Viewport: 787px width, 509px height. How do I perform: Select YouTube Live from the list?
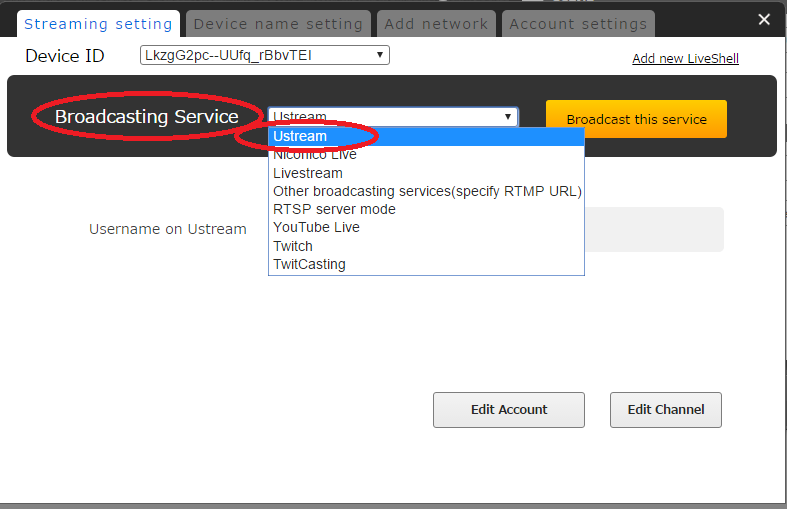(426, 227)
